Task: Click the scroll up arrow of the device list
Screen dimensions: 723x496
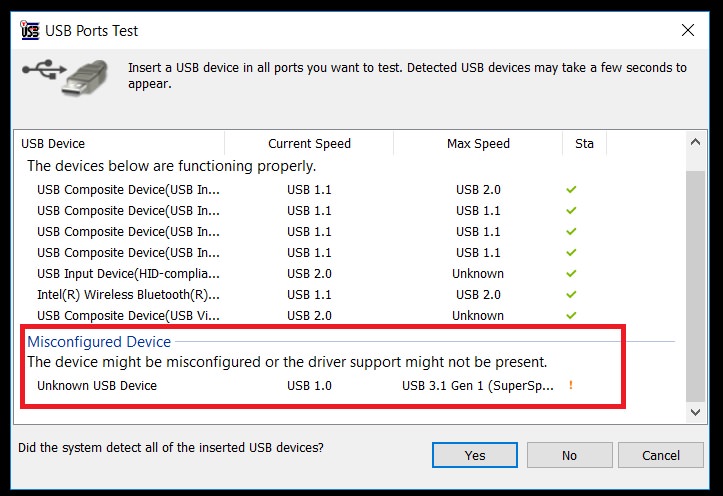Action: click(695, 142)
